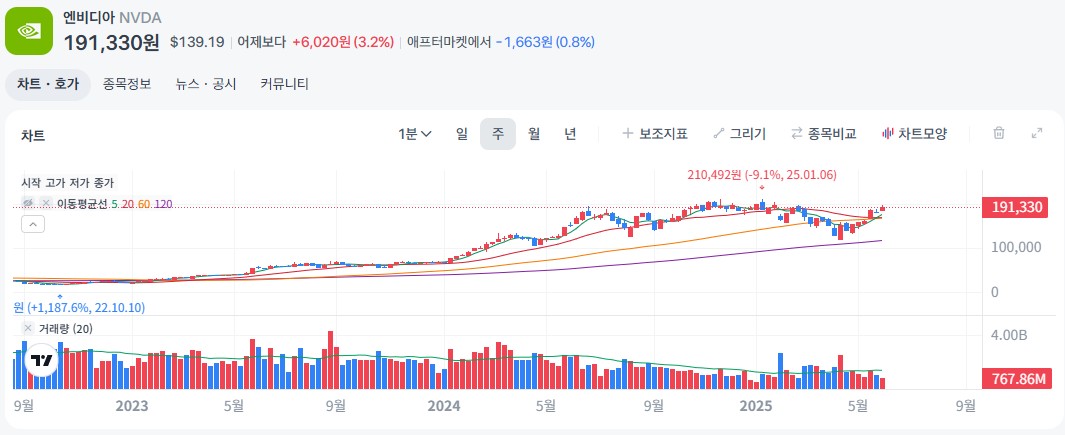This screenshot has height=435, width=1065.
Task: Toggle visibility of 이동평균선 moving average lines
Action: (29, 203)
